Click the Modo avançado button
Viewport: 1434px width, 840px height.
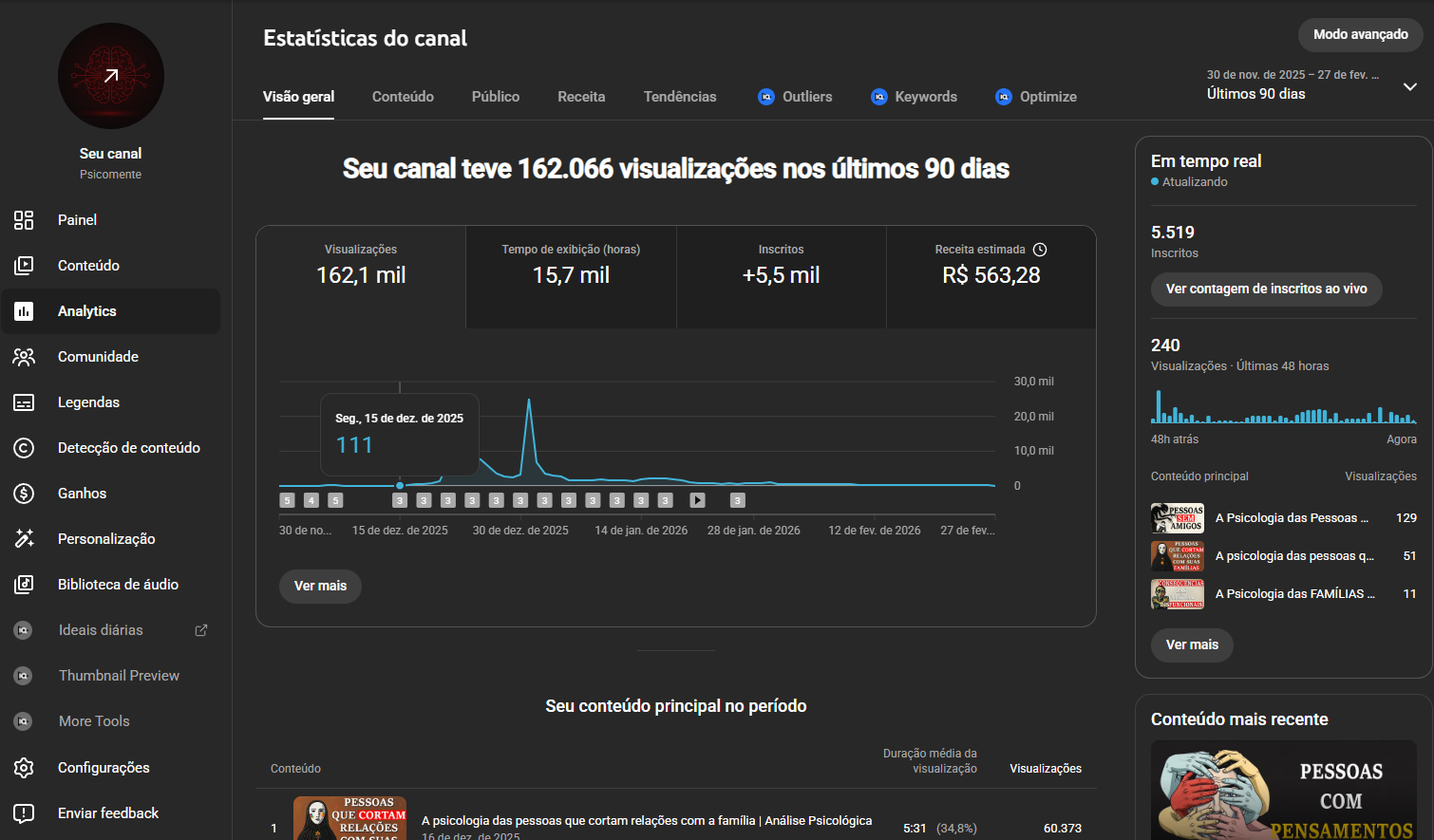click(1360, 34)
